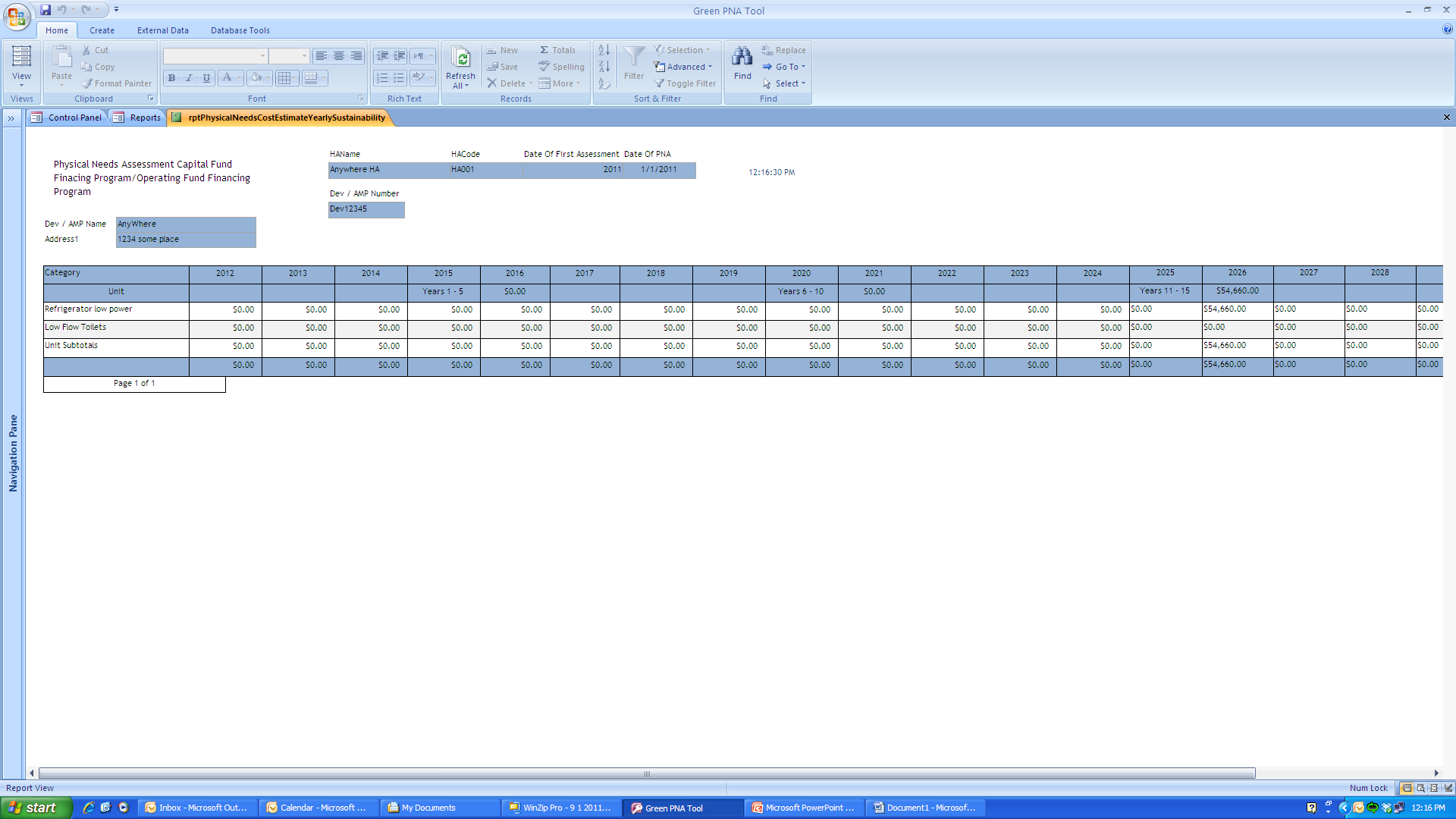Viewport: 1456px width, 819px height.
Task: Toggle Bold formatting button
Action: (x=171, y=78)
